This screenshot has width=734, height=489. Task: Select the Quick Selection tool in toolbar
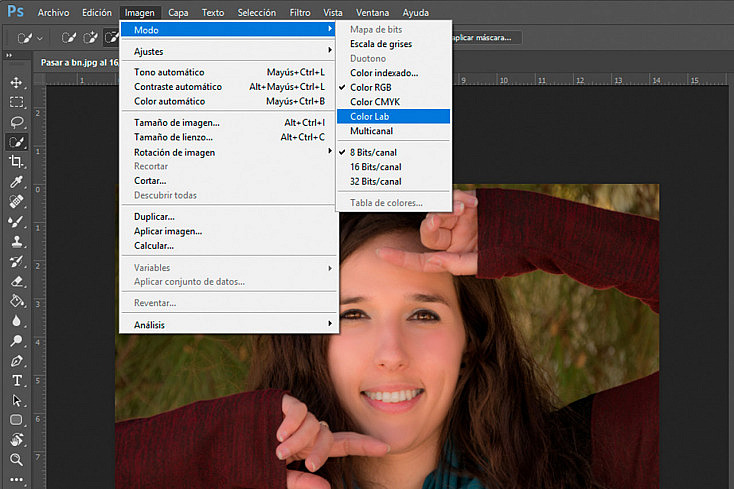pyautogui.click(x=16, y=142)
